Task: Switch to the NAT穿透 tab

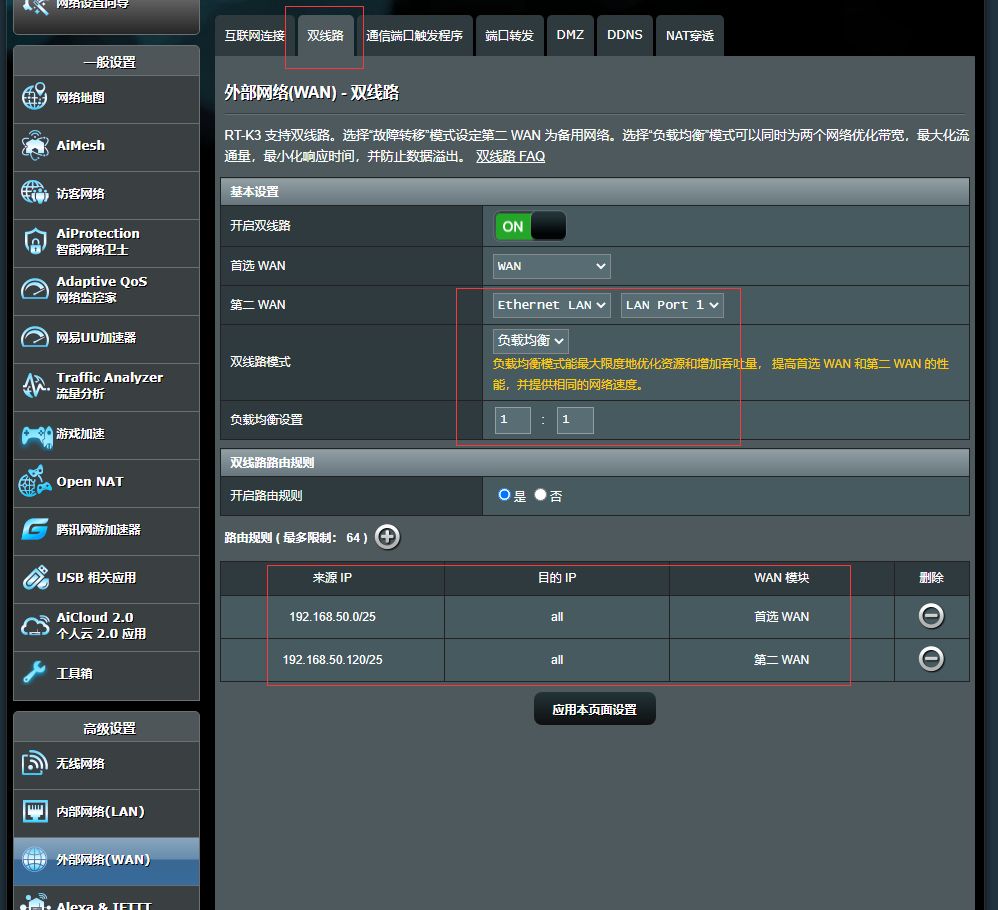Action: 690,36
